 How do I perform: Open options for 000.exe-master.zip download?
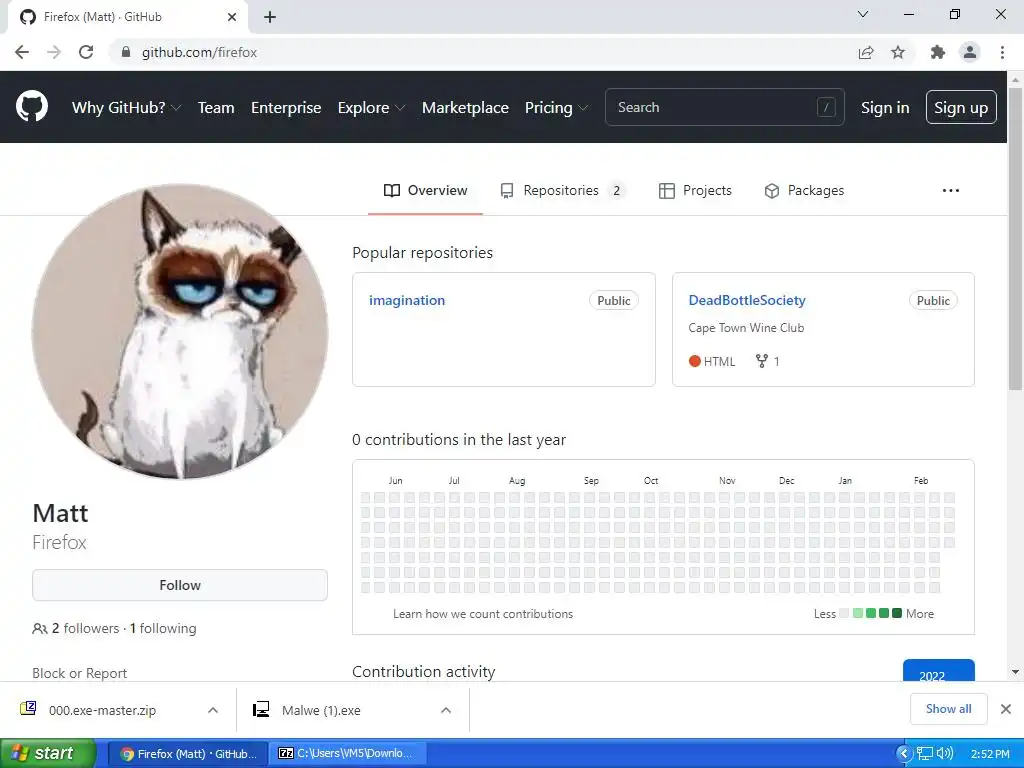pyautogui.click(x=213, y=710)
